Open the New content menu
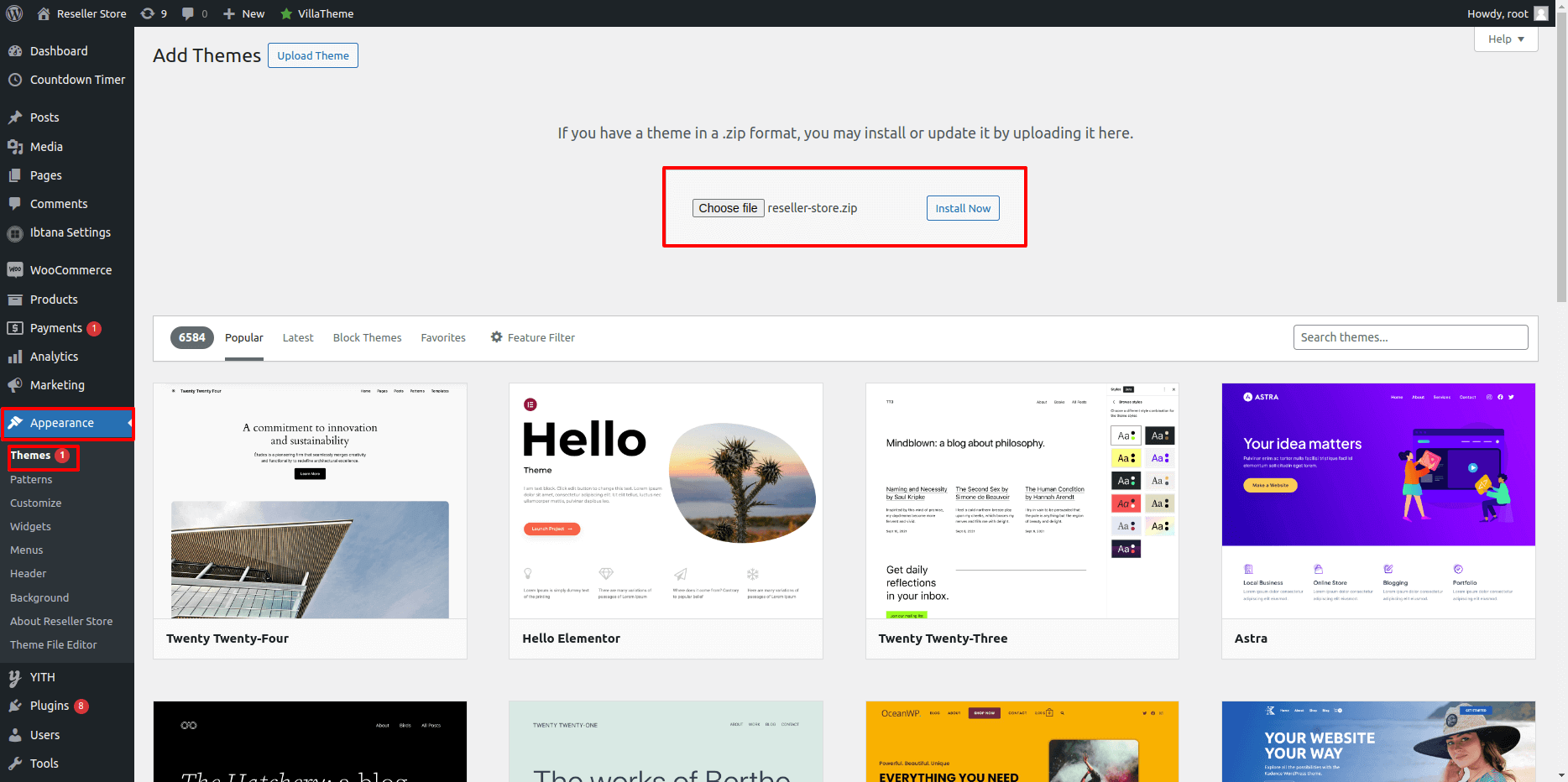The image size is (1568, 782). (x=244, y=13)
